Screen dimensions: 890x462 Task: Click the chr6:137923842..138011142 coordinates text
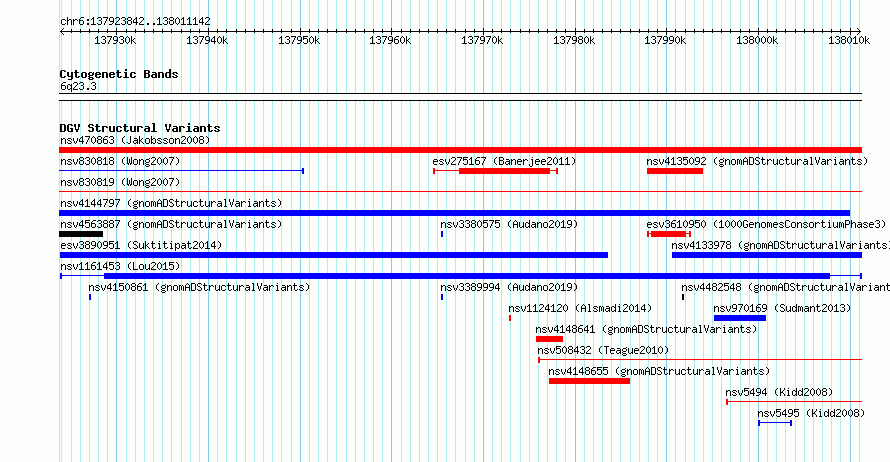[135, 22]
